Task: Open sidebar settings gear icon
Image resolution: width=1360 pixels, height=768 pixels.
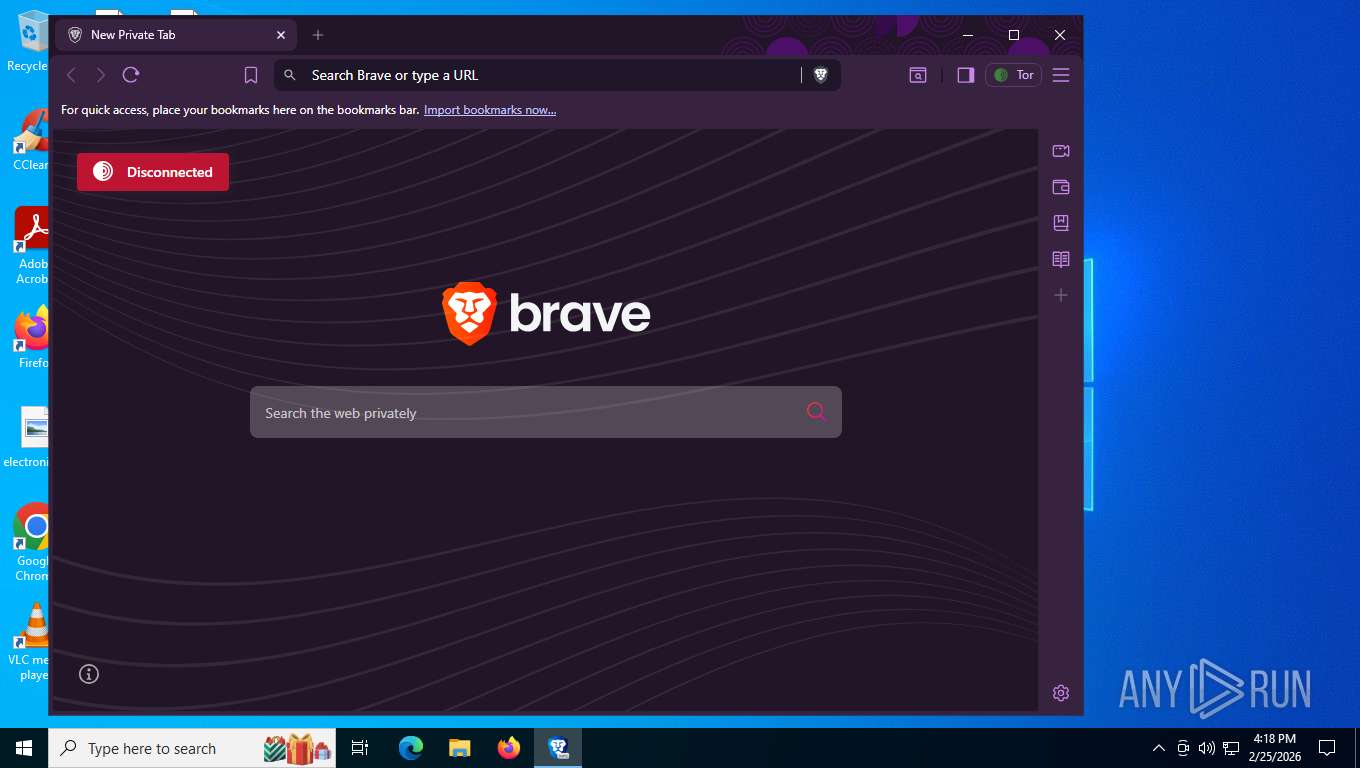Action: 1061,693
